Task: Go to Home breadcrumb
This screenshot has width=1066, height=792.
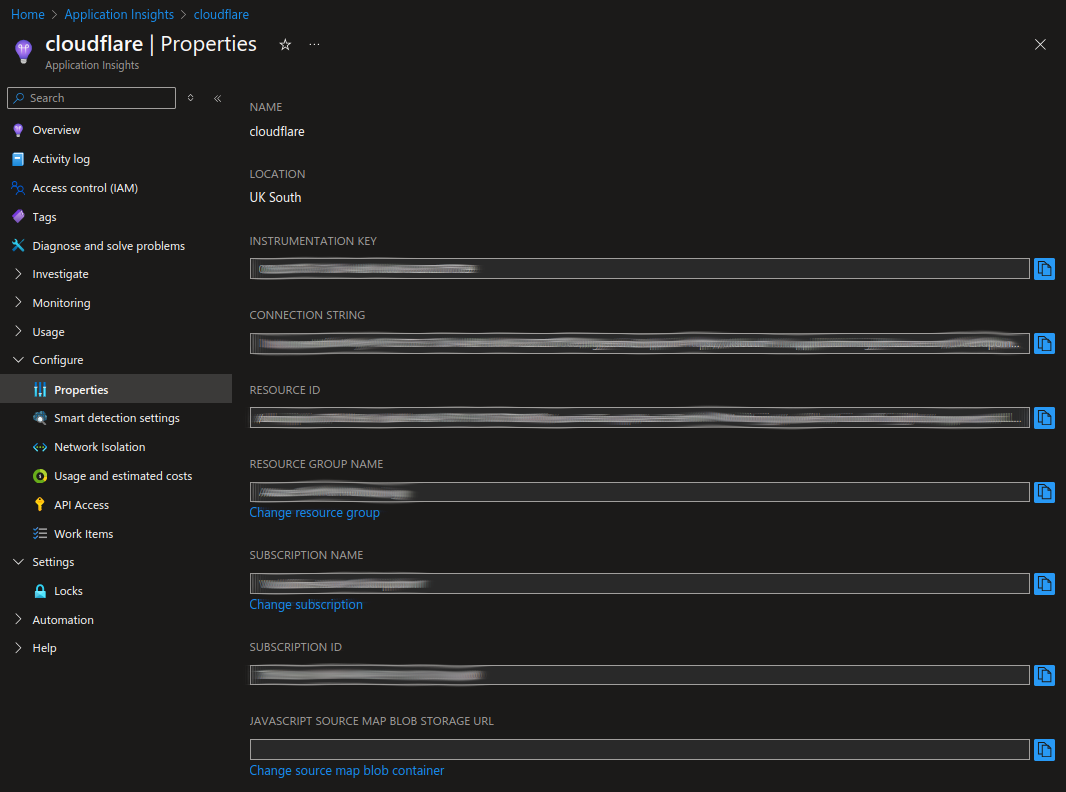Action: 28,14
